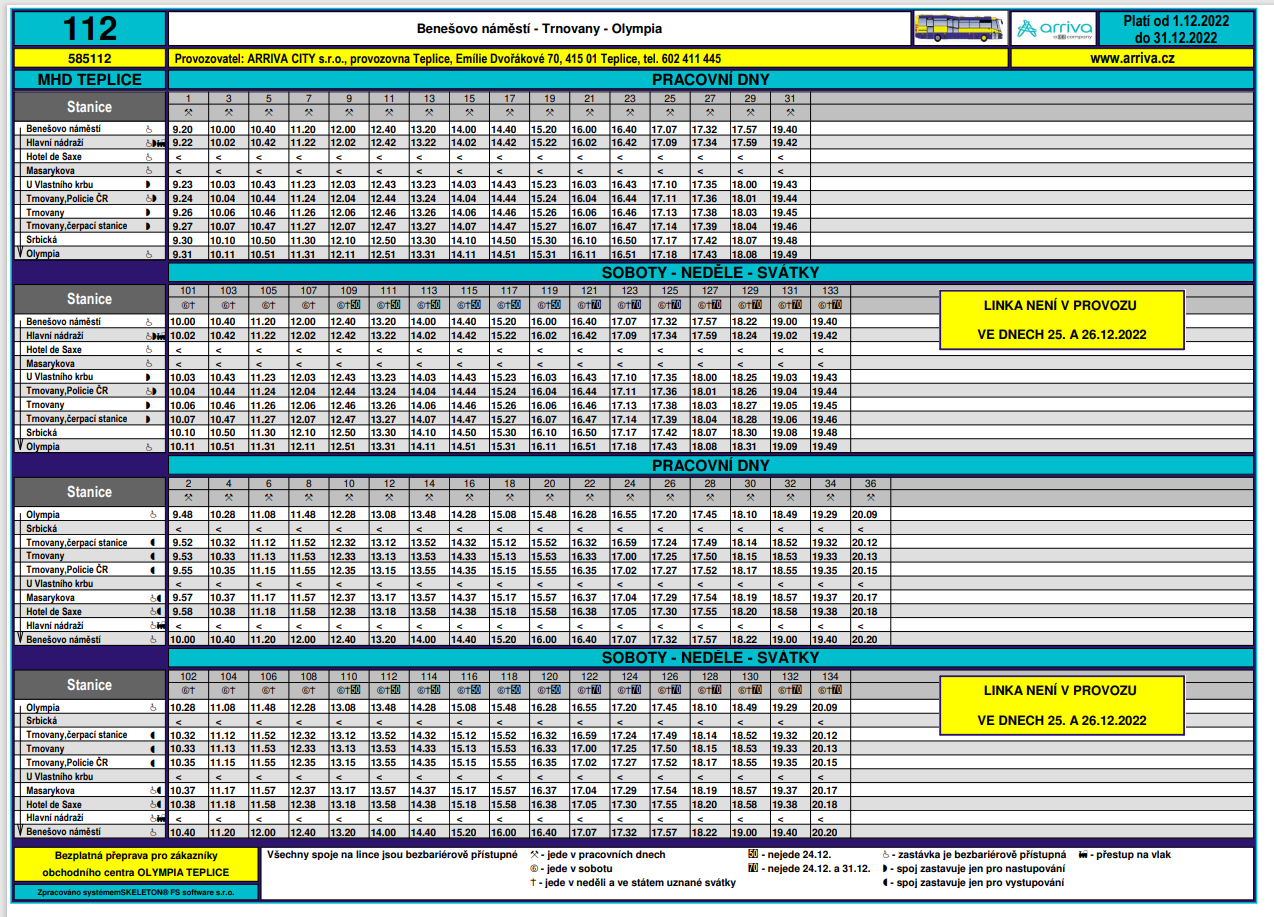1274x917 pixels.
Task: Click the Saturday circle symbol in the legend
Action: (535, 869)
